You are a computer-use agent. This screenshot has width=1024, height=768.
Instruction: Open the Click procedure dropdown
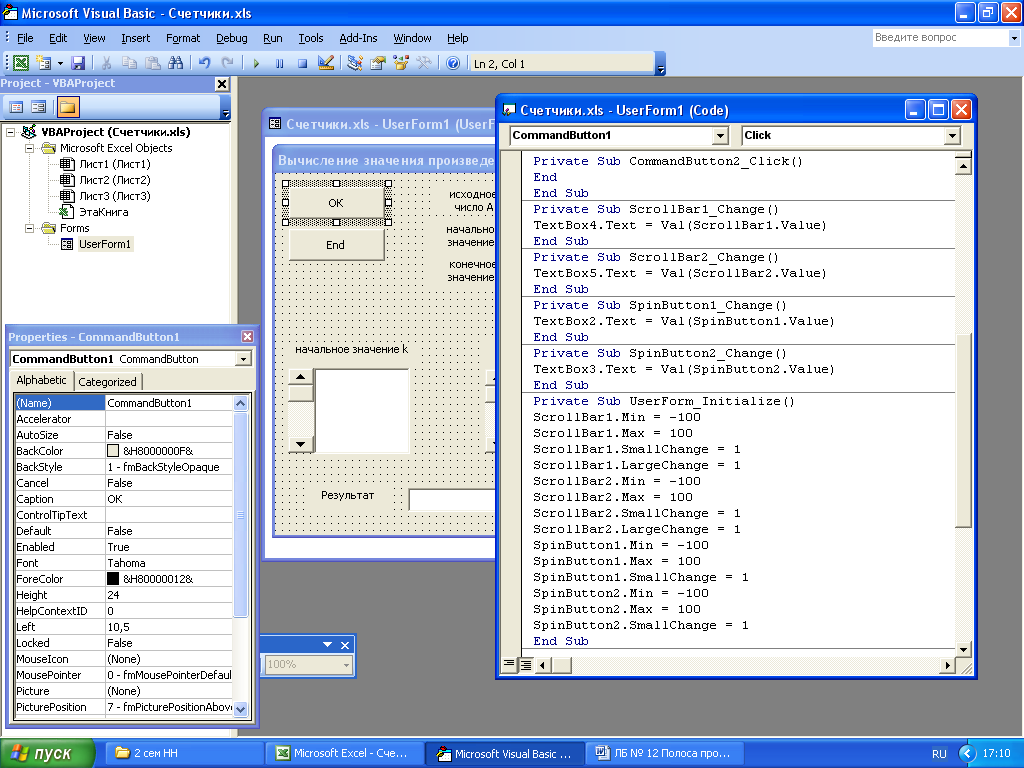pyautogui.click(x=952, y=135)
